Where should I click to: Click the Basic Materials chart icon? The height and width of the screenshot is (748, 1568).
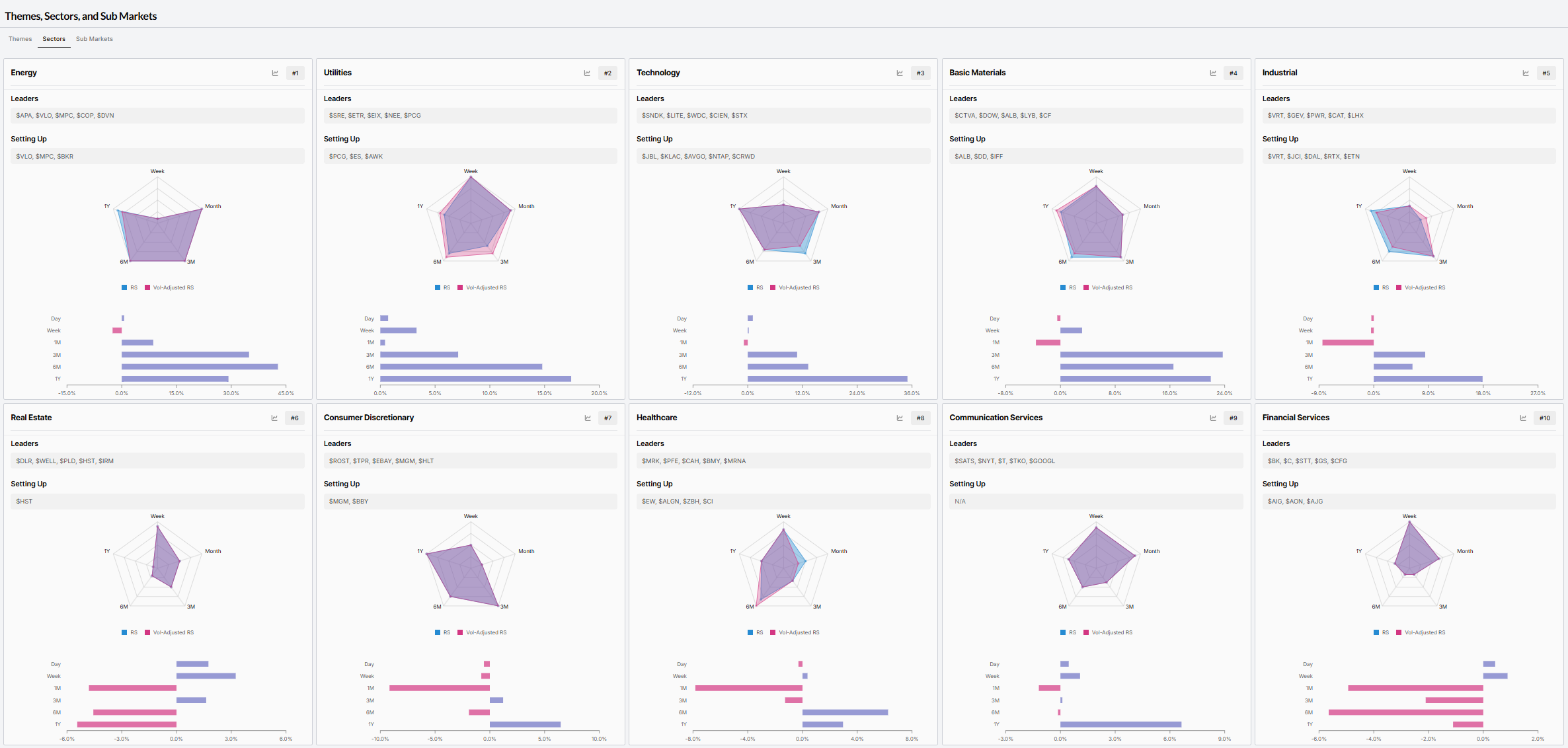pyautogui.click(x=1213, y=73)
